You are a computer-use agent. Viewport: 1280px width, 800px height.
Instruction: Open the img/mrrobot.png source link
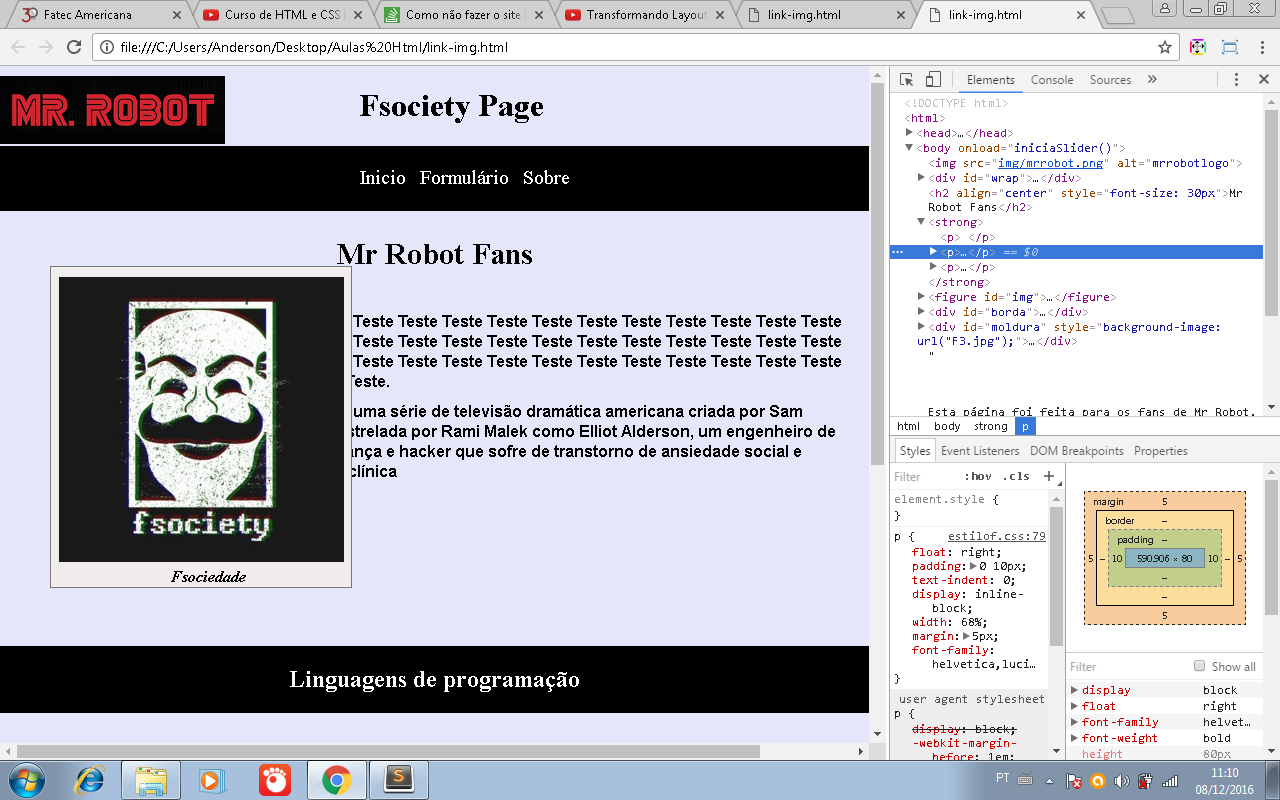click(x=1050, y=163)
